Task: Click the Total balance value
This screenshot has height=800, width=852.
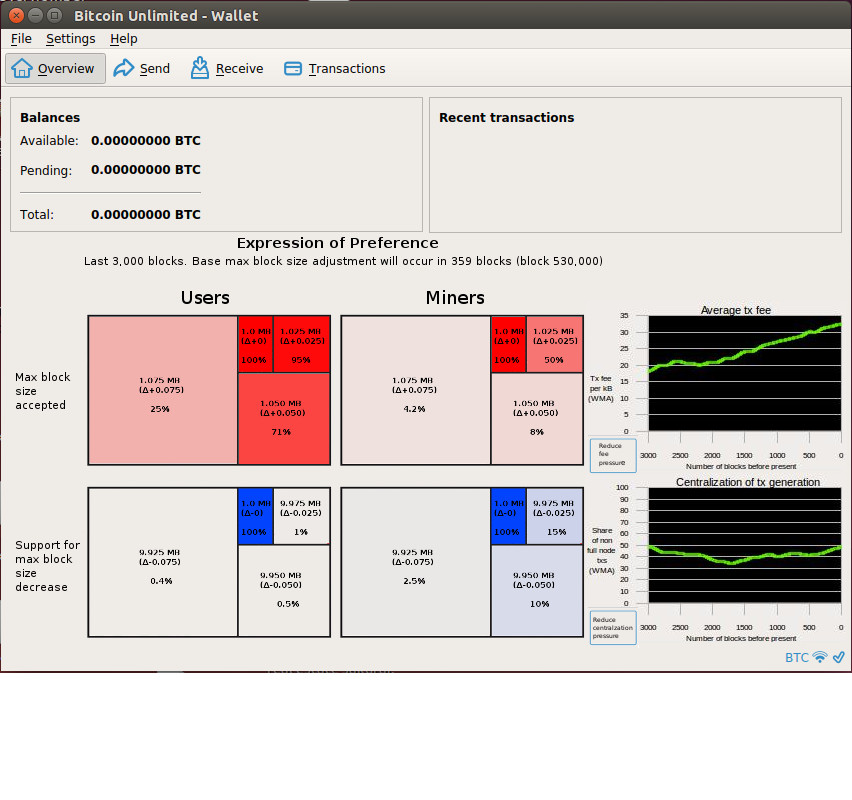Action: pos(146,215)
